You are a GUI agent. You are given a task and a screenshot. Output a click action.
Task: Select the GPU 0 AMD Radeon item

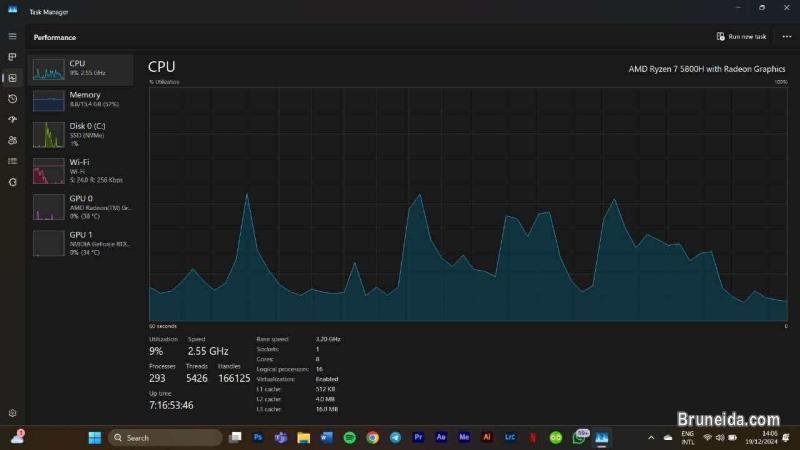pyautogui.click(x=81, y=206)
